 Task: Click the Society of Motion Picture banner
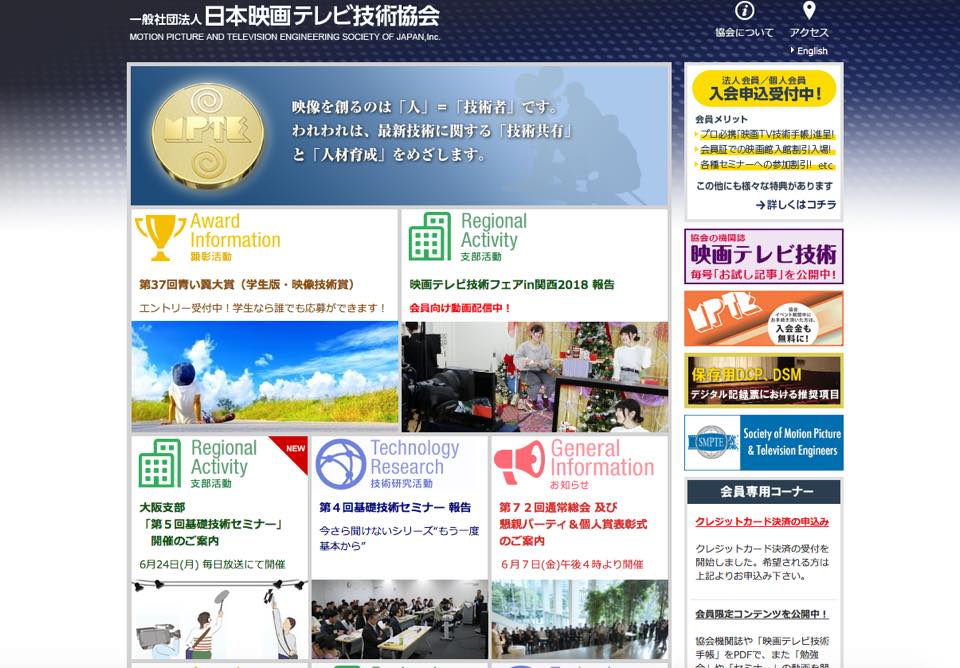763,443
